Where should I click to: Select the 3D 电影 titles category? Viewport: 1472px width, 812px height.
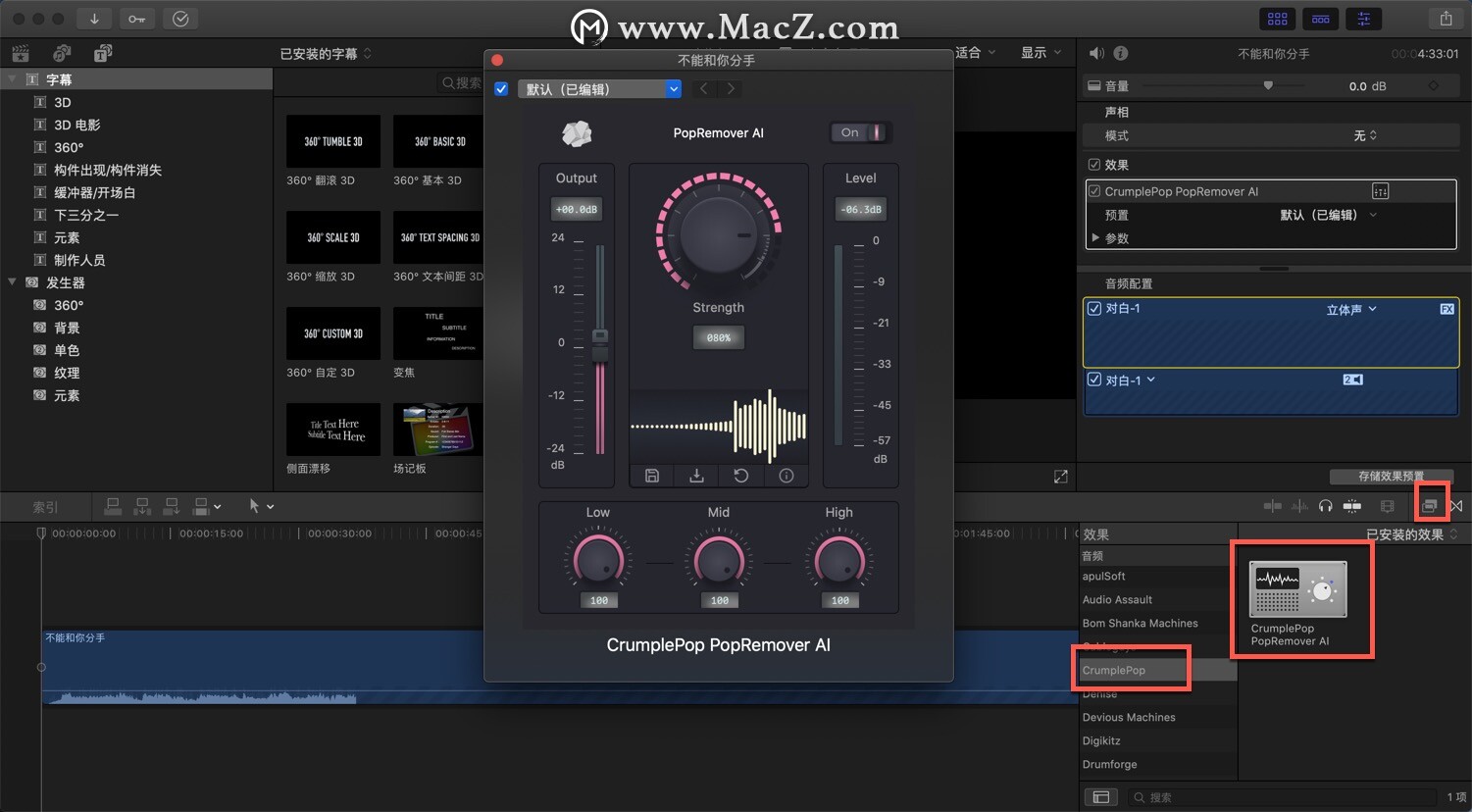click(x=76, y=125)
